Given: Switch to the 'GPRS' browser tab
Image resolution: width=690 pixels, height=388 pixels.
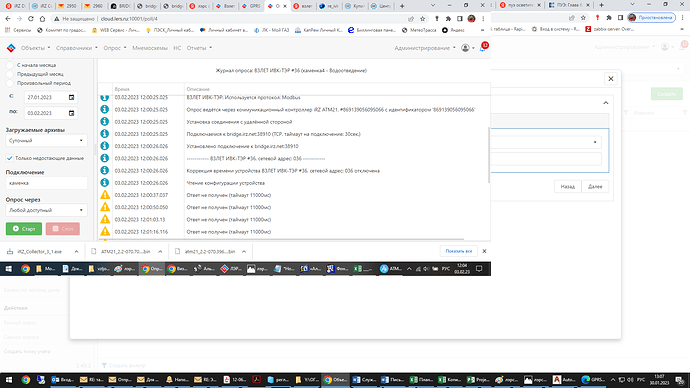Looking at the screenshot, I should [251, 6].
